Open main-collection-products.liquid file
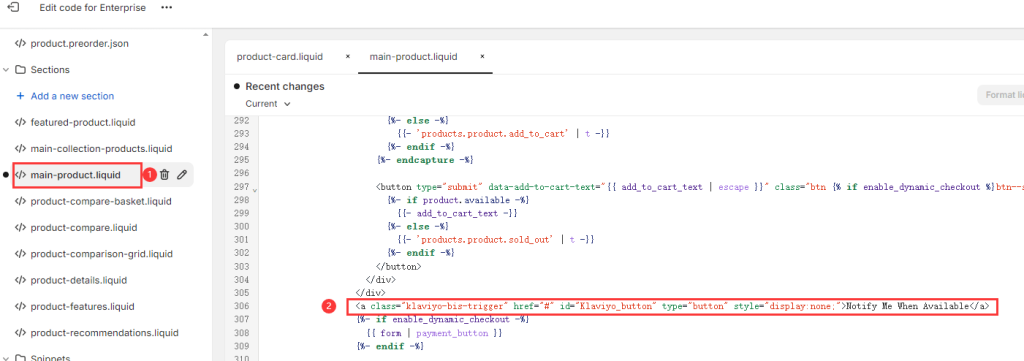 tap(101, 149)
